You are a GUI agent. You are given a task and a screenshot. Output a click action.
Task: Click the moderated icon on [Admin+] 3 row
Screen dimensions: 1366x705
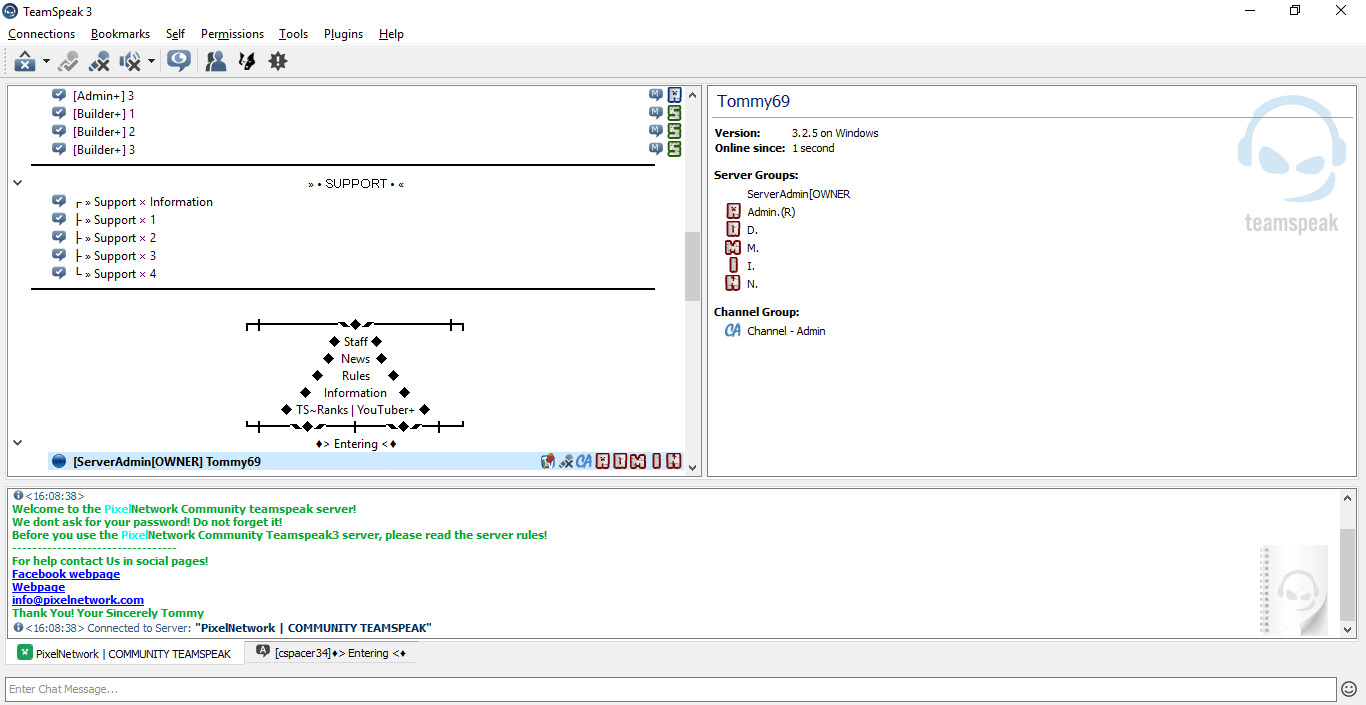(656, 95)
